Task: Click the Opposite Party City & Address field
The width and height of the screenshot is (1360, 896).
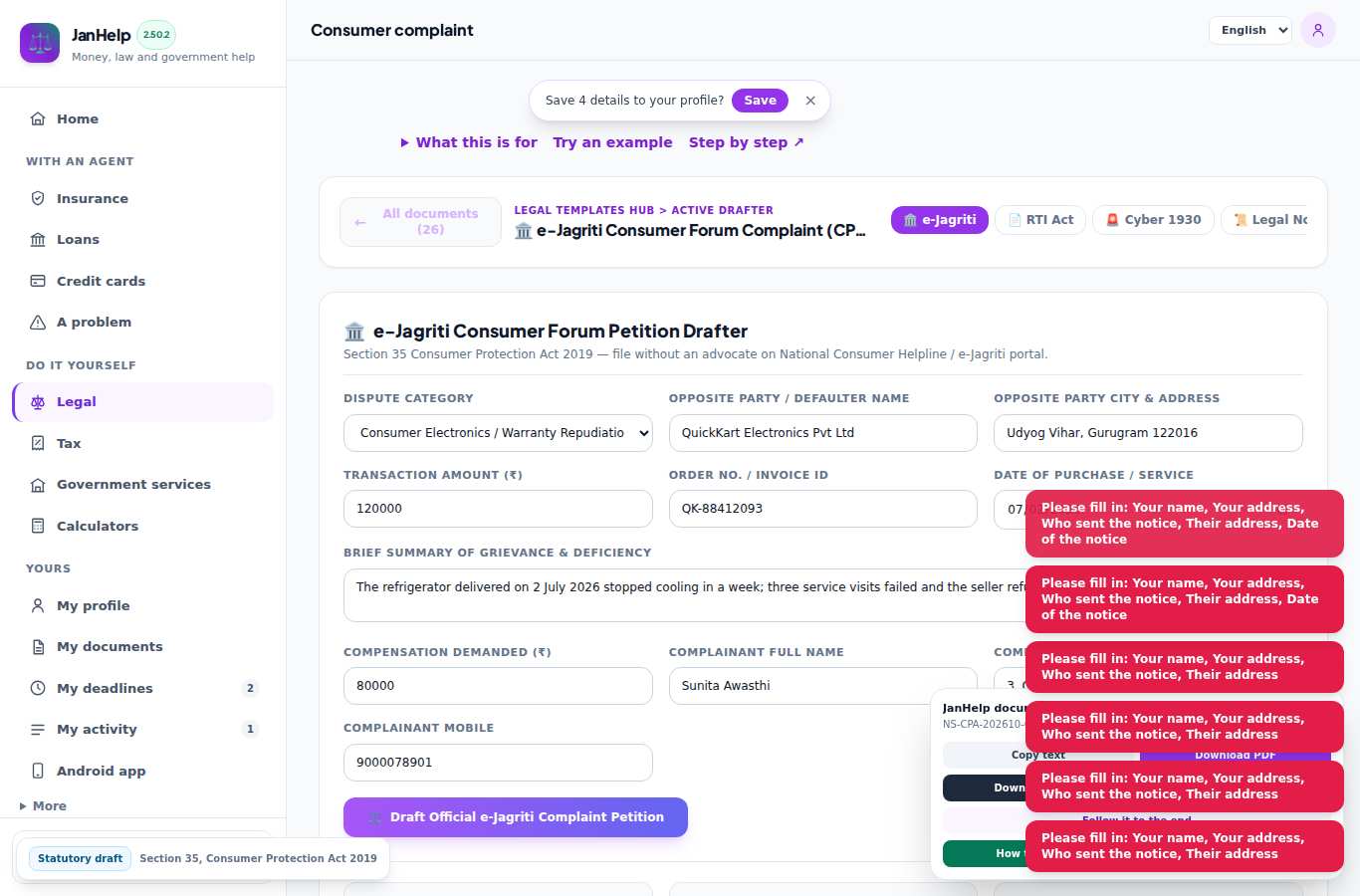Action: pos(1148,433)
